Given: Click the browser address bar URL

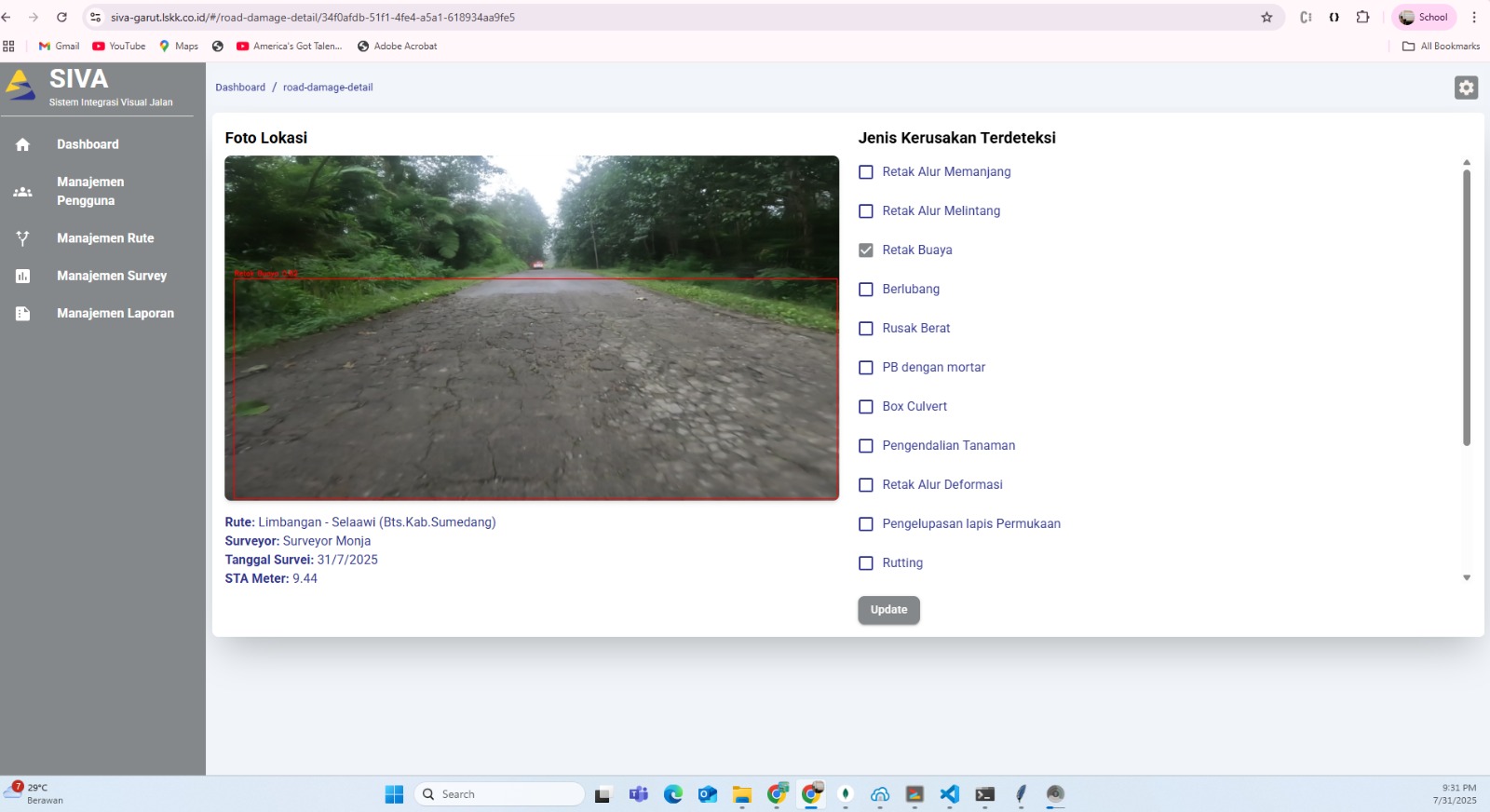Looking at the screenshot, I should (313, 17).
